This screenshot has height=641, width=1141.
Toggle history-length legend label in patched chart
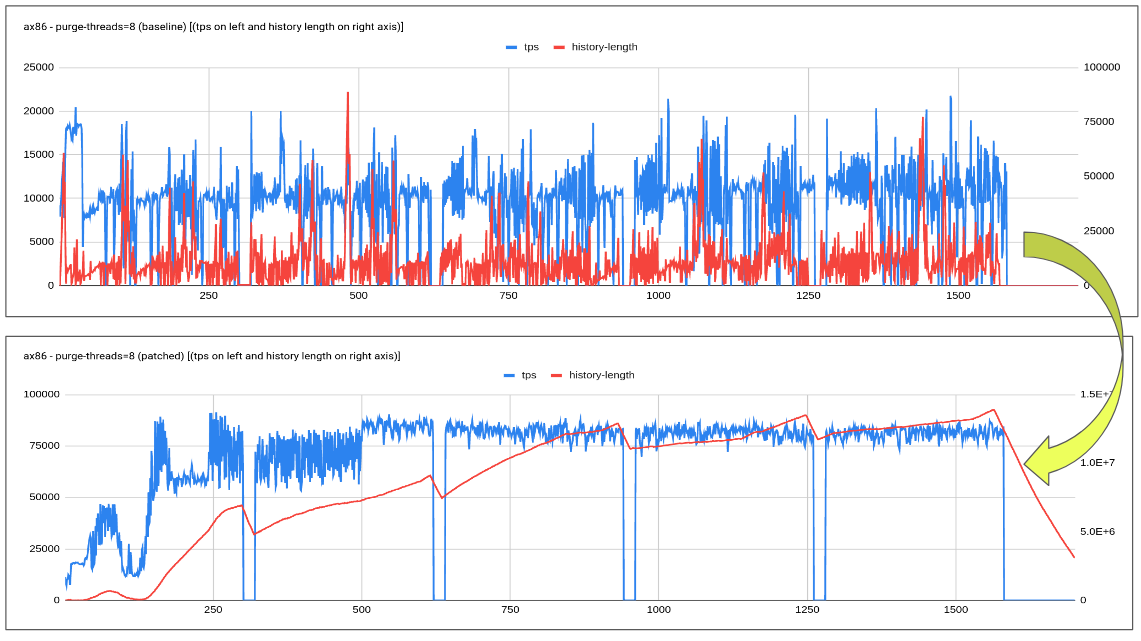point(601,375)
